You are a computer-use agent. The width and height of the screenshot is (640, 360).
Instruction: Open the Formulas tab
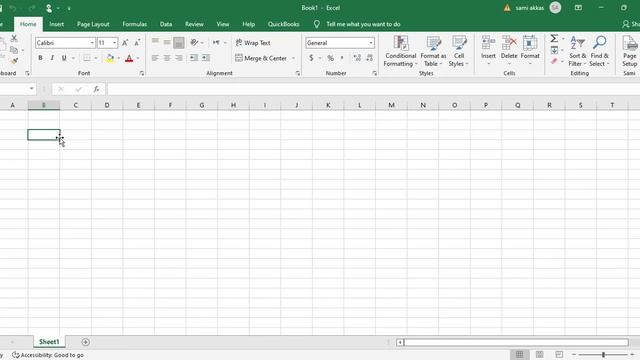tap(134, 24)
